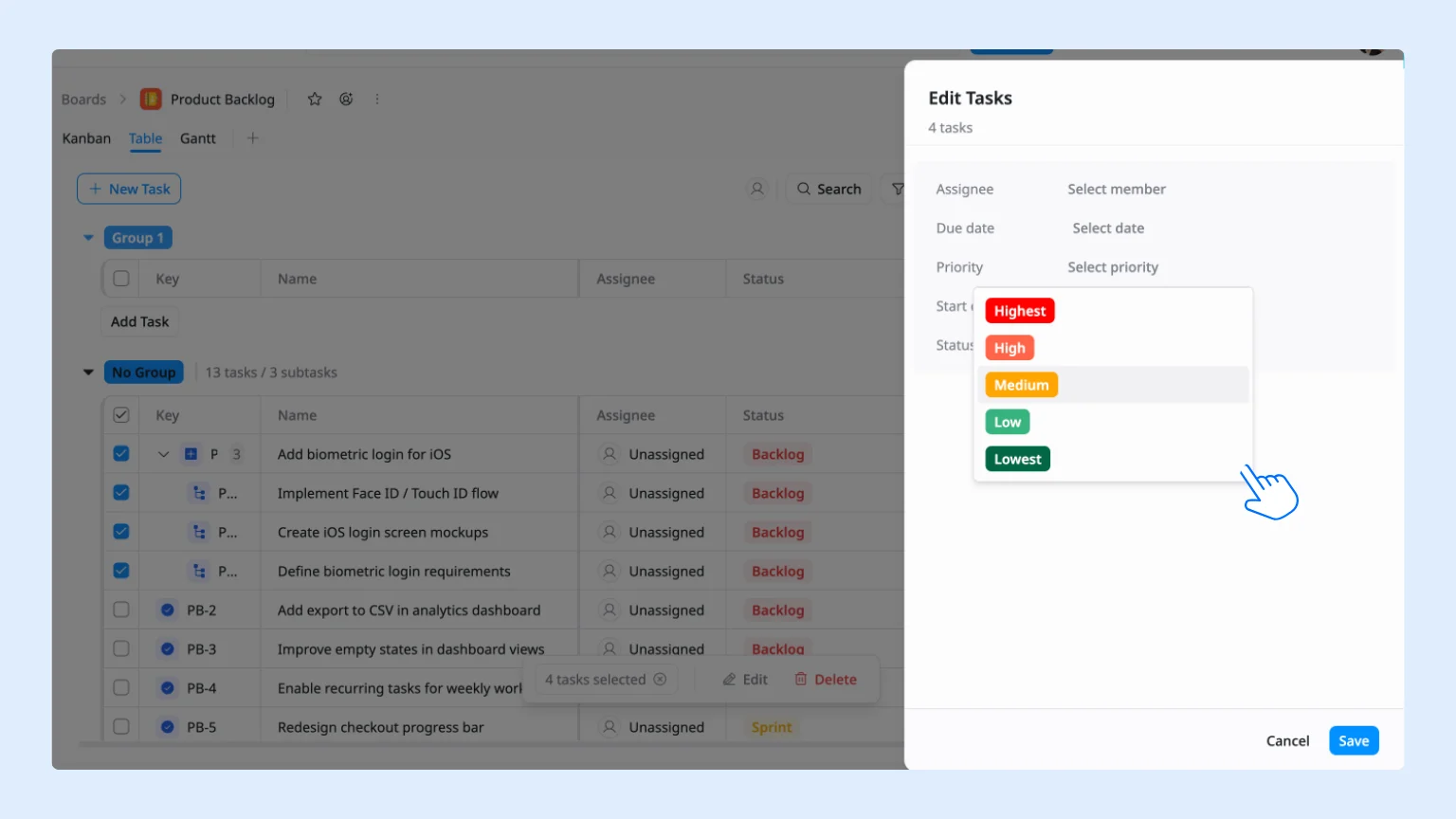This screenshot has height=819, width=1456.
Task: Click the Product Backlog board icon
Action: pos(151,100)
